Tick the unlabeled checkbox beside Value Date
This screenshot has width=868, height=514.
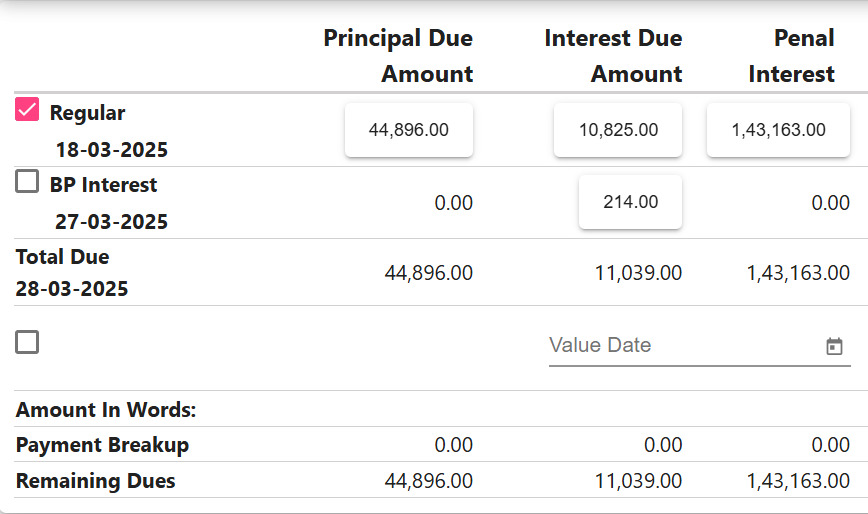(x=28, y=343)
